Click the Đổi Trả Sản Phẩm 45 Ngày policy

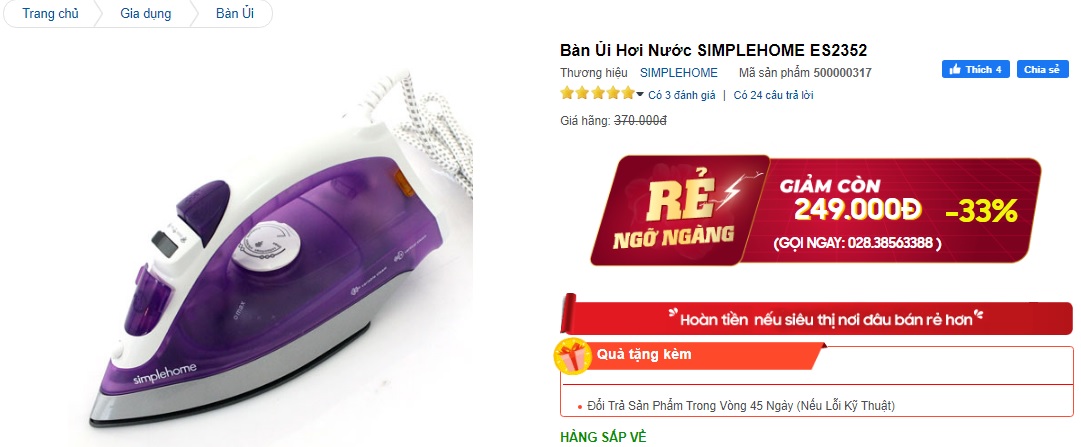click(741, 406)
